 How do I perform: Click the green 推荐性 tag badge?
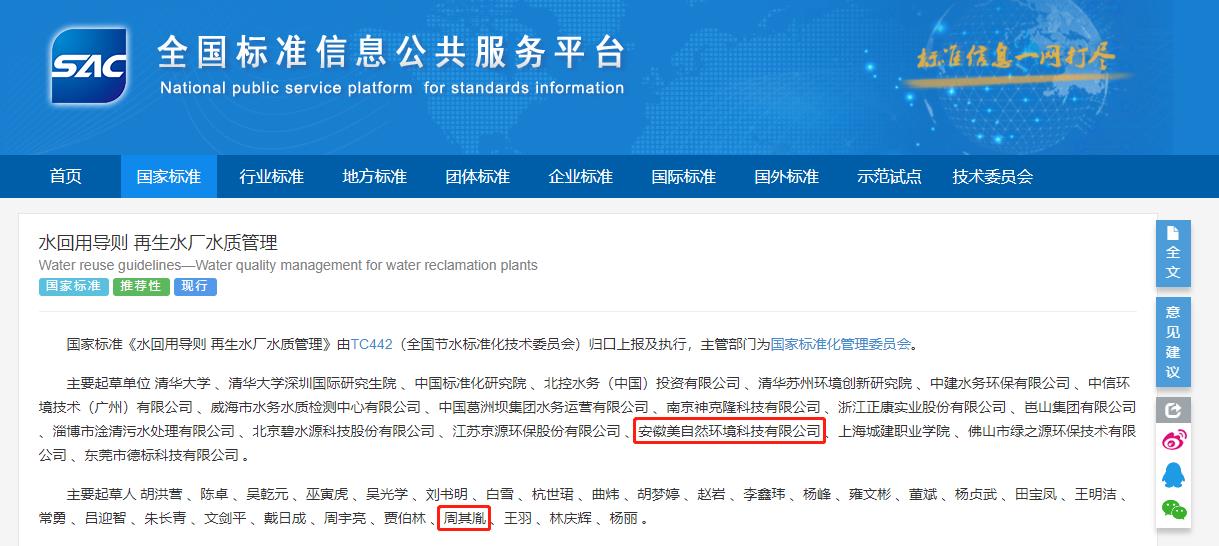click(x=141, y=286)
